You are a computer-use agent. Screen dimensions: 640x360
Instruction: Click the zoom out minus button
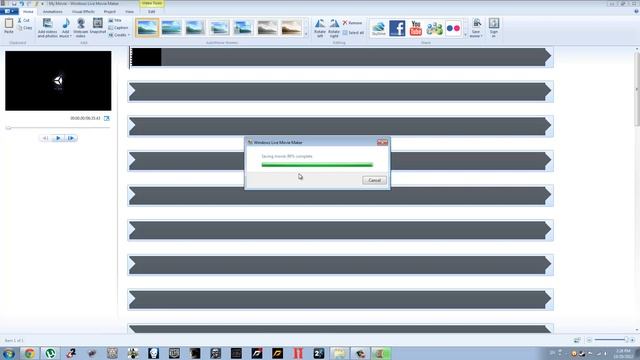click(589, 340)
